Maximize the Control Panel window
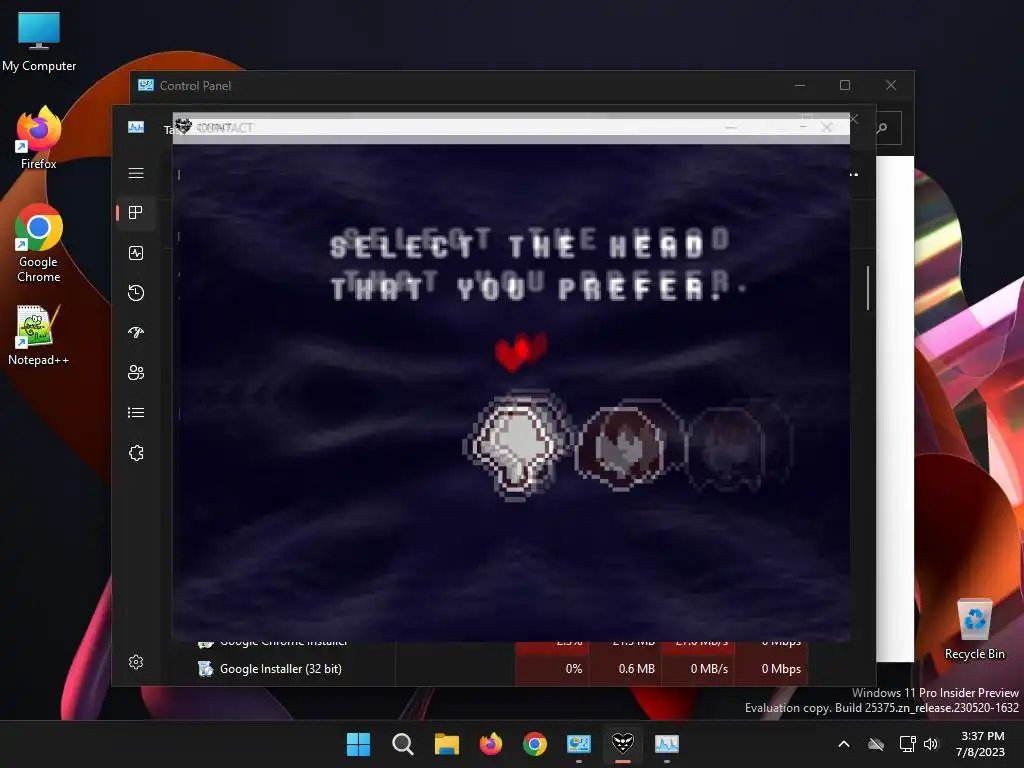This screenshot has width=1024, height=768. point(845,86)
